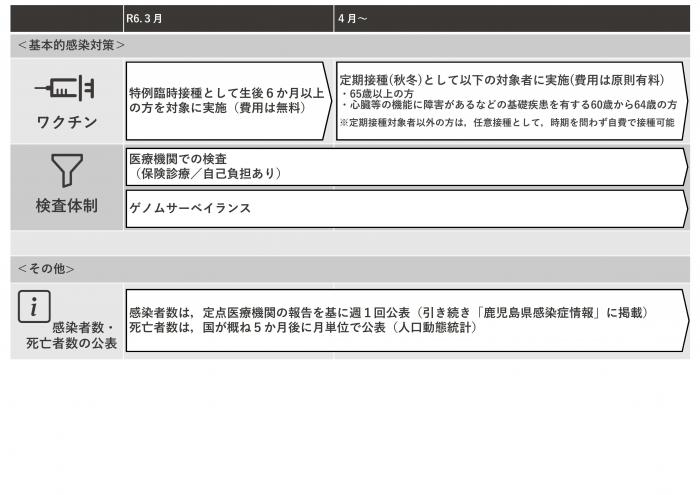Click the ※定期接種対象者以外 footnote

click(x=507, y=122)
